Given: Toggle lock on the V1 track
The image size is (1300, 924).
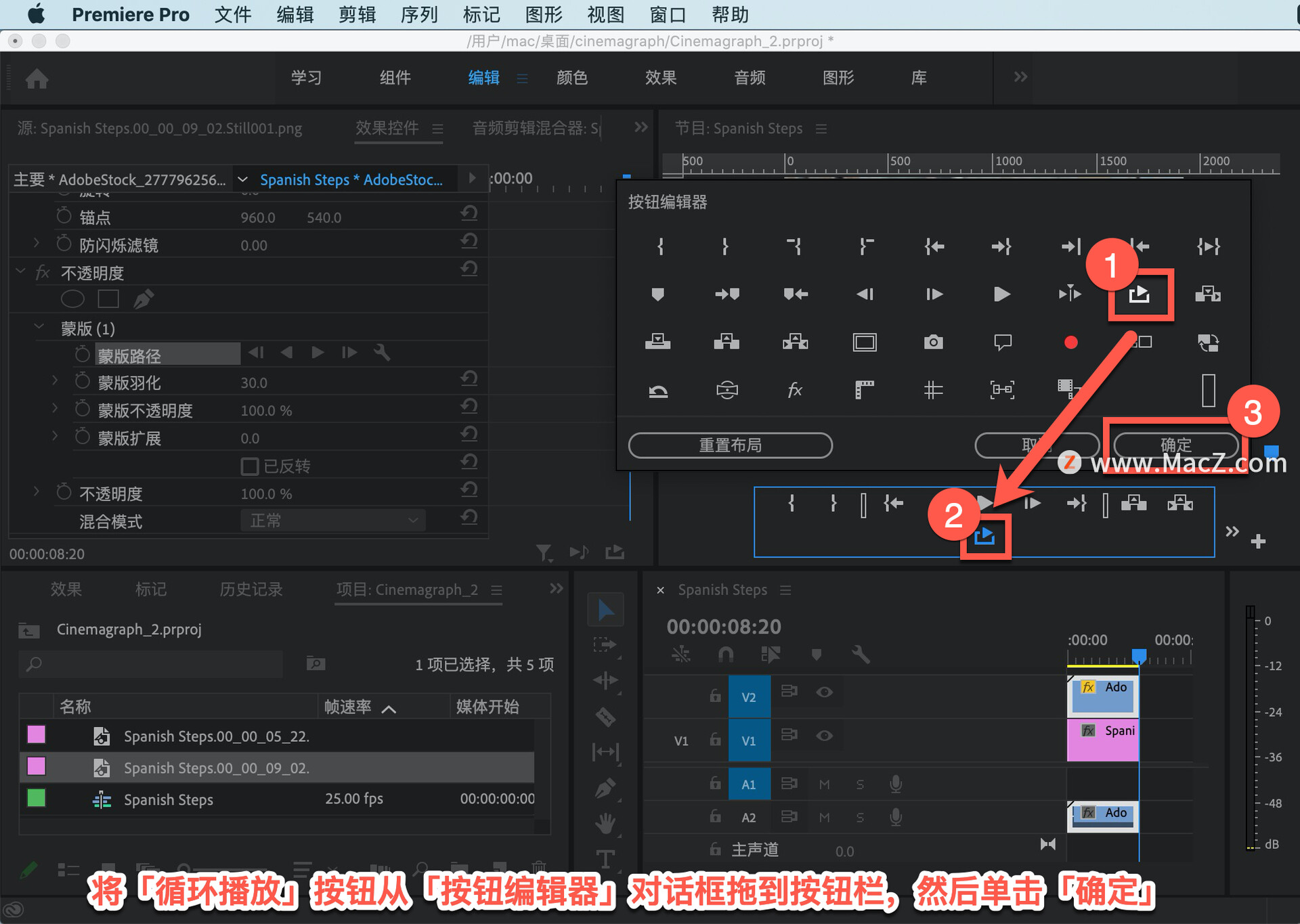Looking at the screenshot, I should (x=715, y=739).
